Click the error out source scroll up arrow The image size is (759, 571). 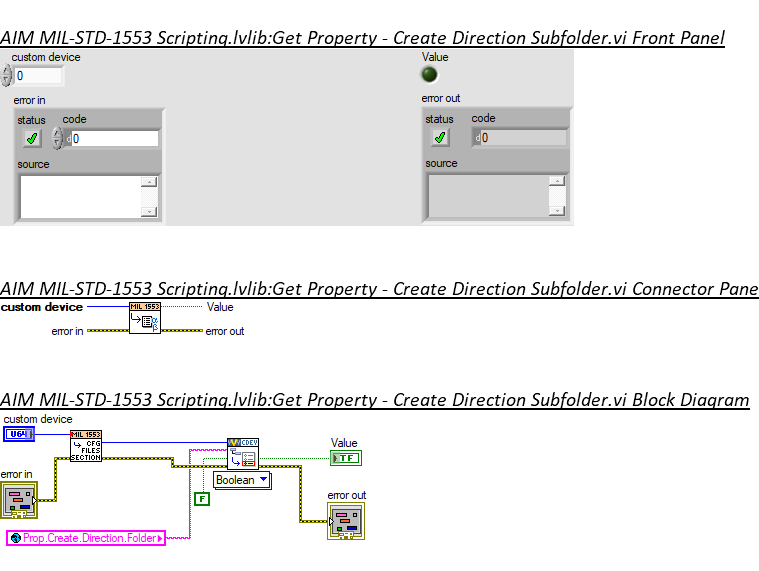[x=557, y=181]
